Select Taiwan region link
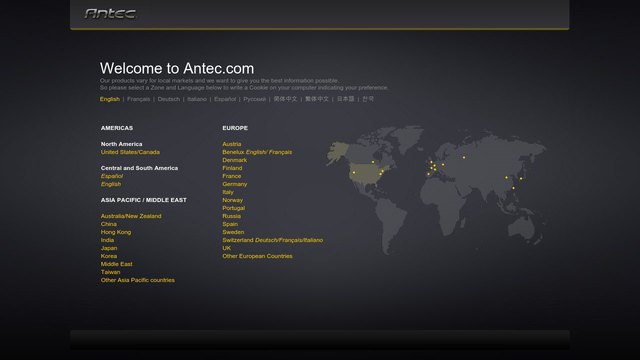This screenshot has width=640, height=360. pyautogui.click(x=111, y=272)
